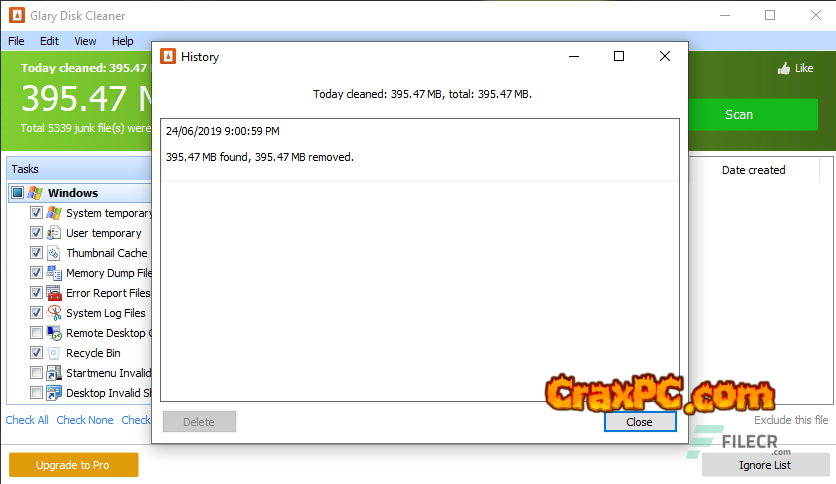Click the Tasks panel header
This screenshot has height=484, width=836.
79,169
